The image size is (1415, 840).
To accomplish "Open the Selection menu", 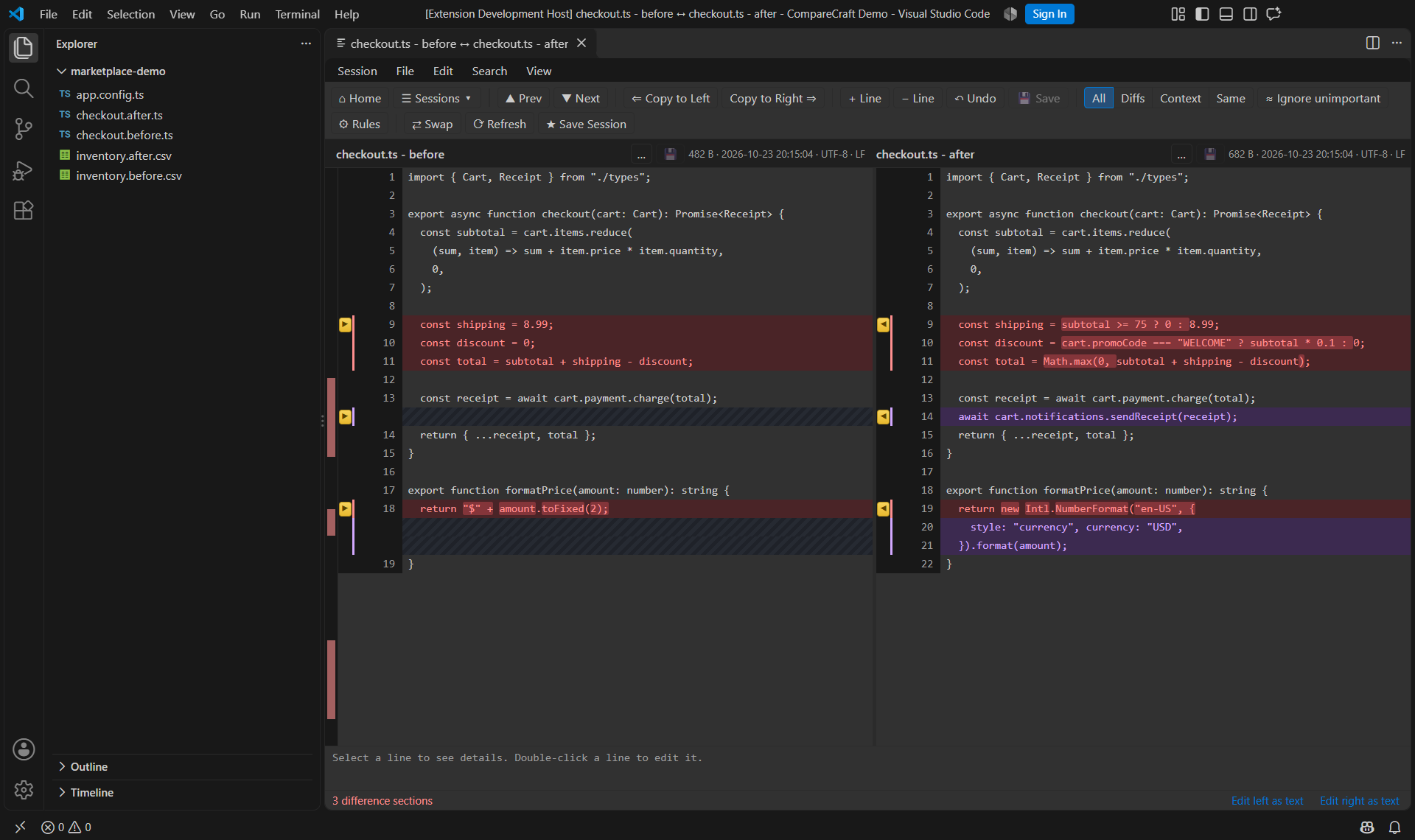I will click(x=130, y=14).
